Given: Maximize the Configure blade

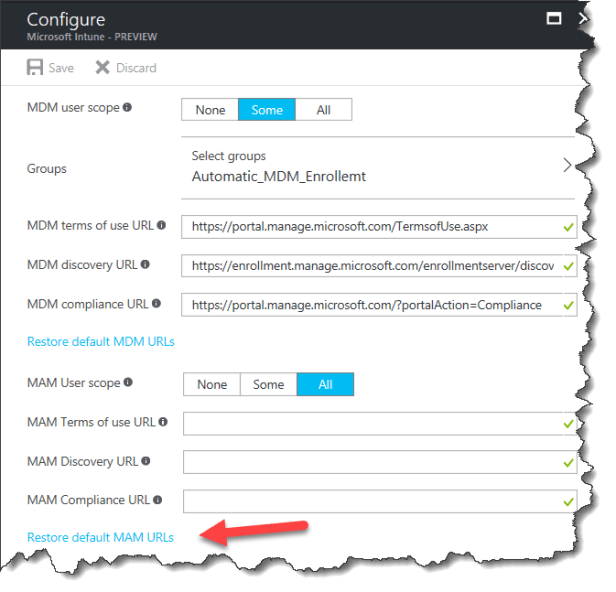Looking at the screenshot, I should click(553, 18).
